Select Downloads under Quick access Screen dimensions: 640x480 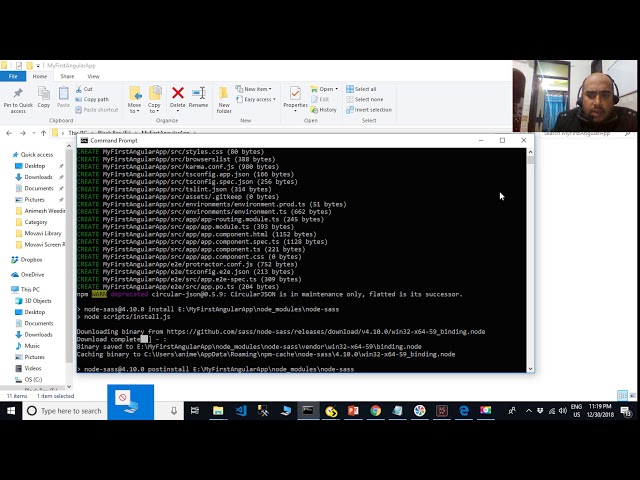tap(38, 177)
